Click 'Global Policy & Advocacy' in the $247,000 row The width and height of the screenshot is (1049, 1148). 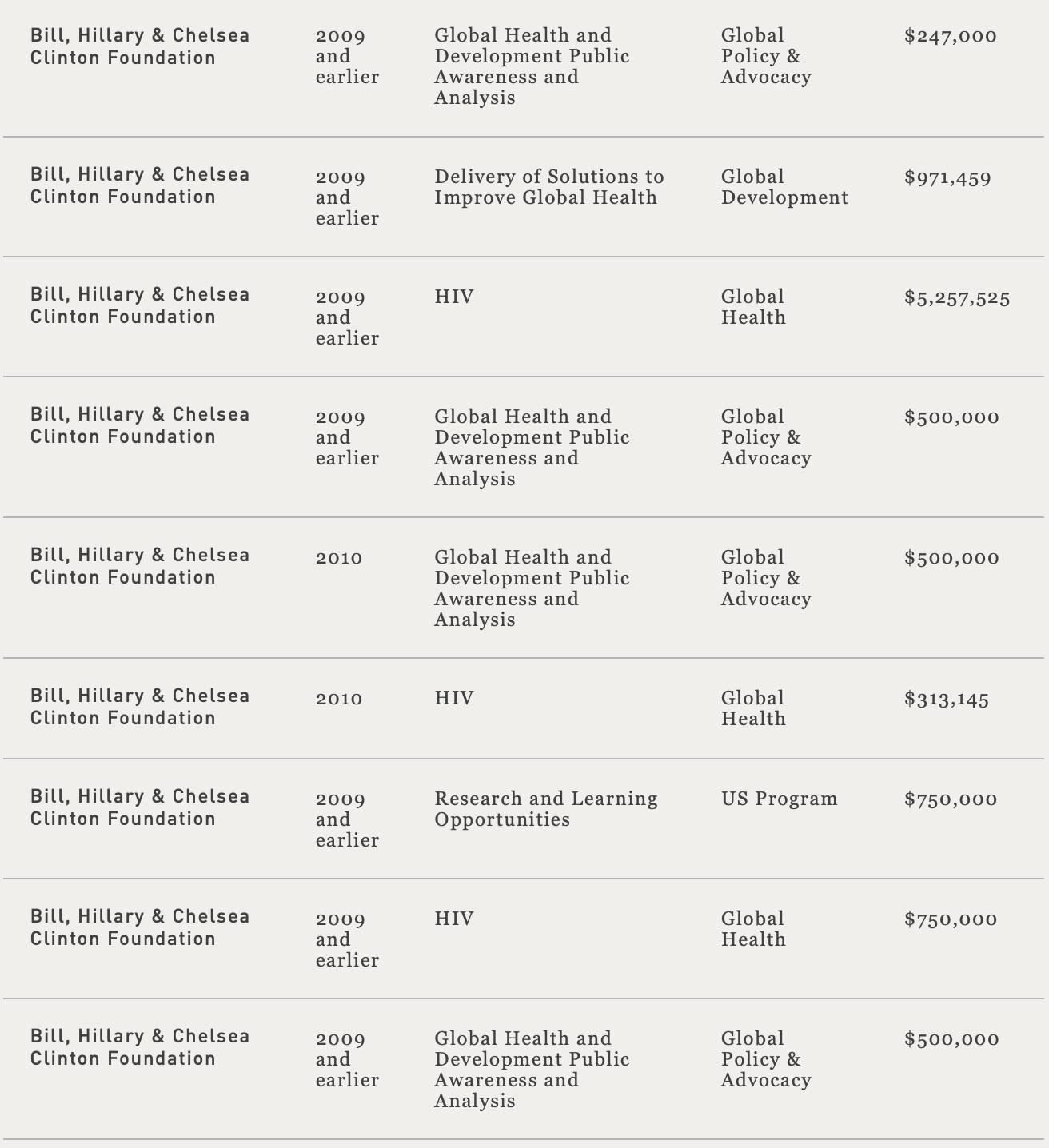tap(766, 56)
